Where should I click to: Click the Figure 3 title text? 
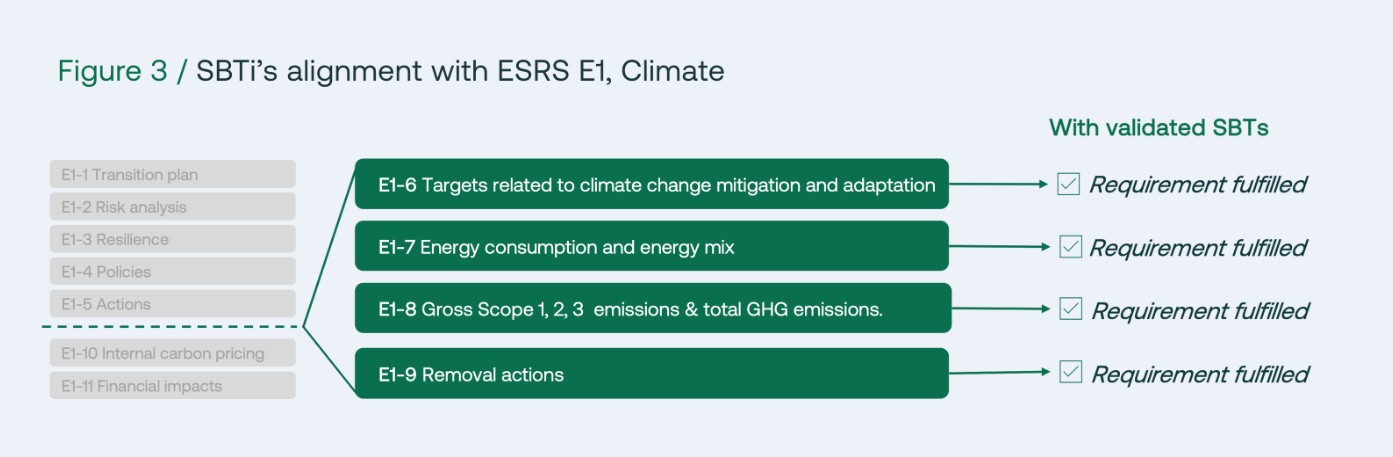click(x=390, y=71)
